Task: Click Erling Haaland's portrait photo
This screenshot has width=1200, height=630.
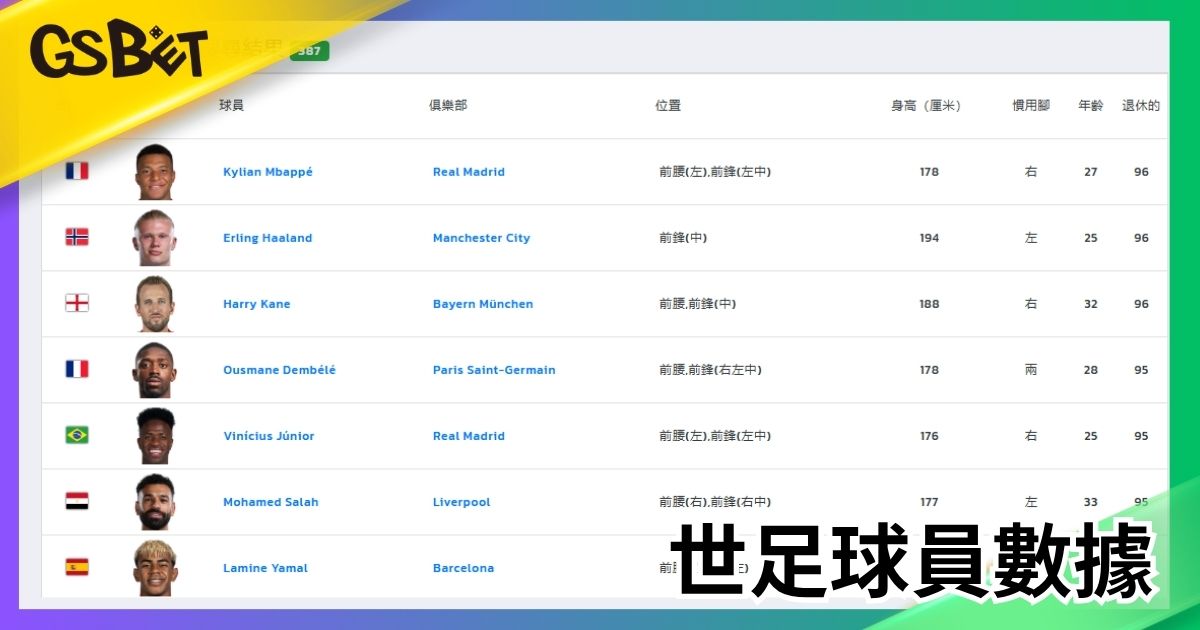Action: [155, 238]
